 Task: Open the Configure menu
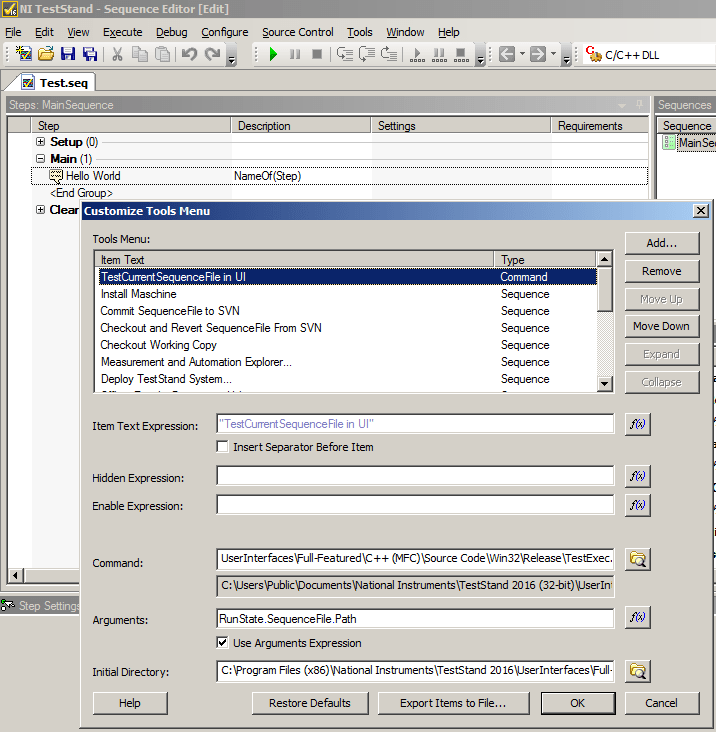(225, 32)
